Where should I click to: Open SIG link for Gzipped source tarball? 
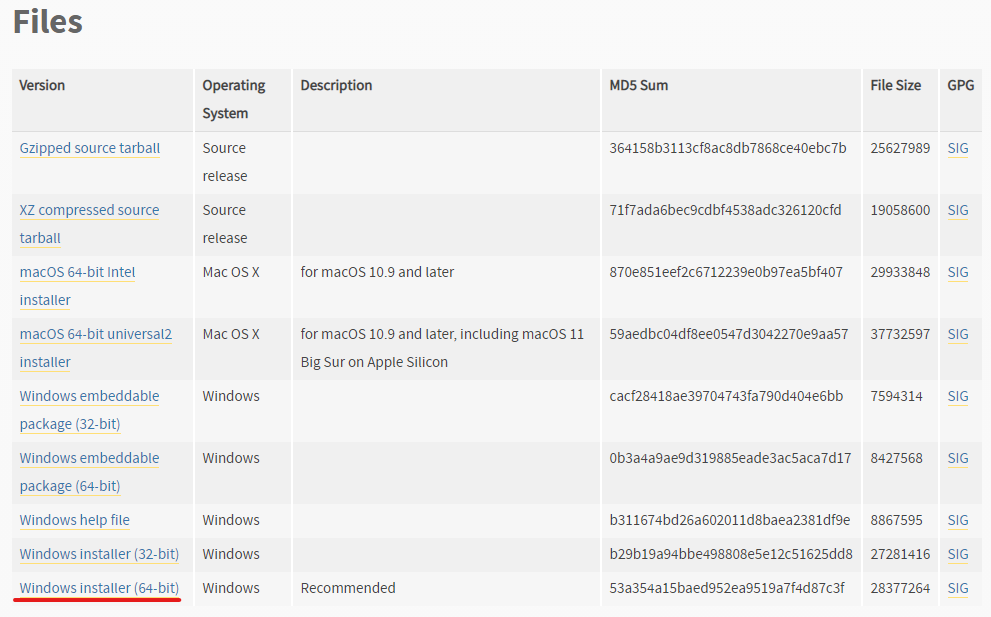(x=958, y=148)
